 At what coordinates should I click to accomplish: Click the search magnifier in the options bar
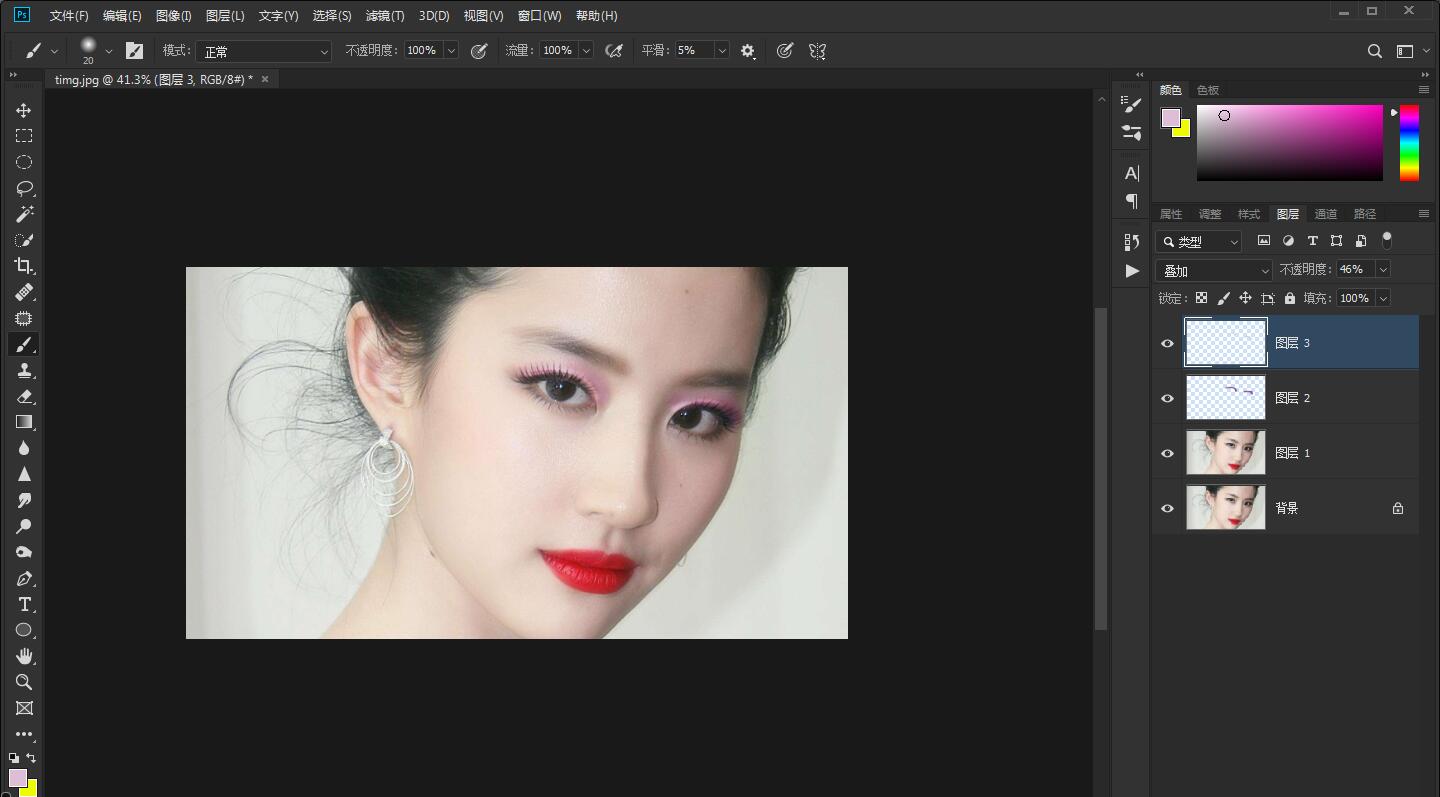[1374, 50]
